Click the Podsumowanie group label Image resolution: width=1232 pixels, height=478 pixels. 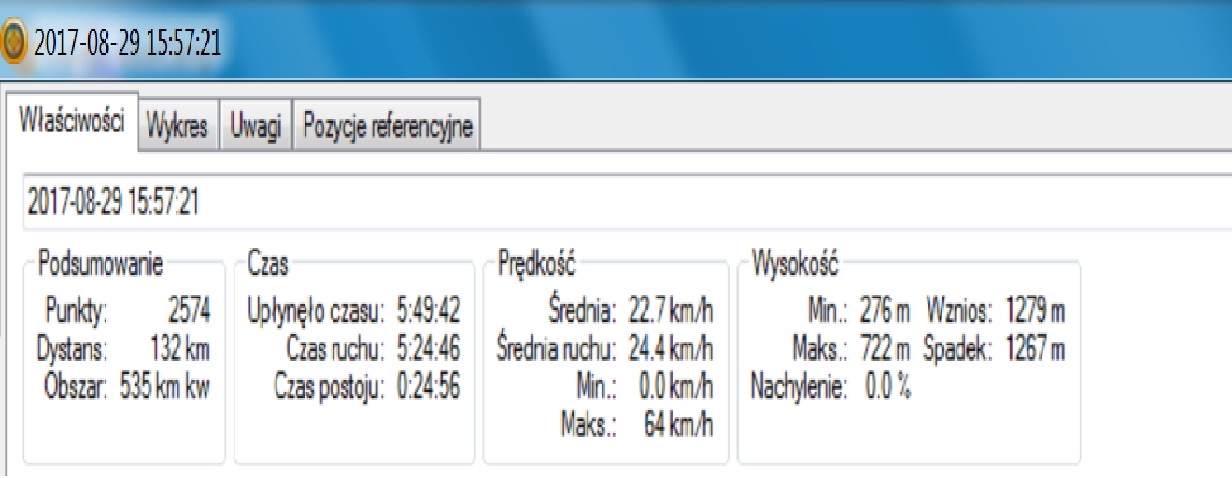click(99, 266)
